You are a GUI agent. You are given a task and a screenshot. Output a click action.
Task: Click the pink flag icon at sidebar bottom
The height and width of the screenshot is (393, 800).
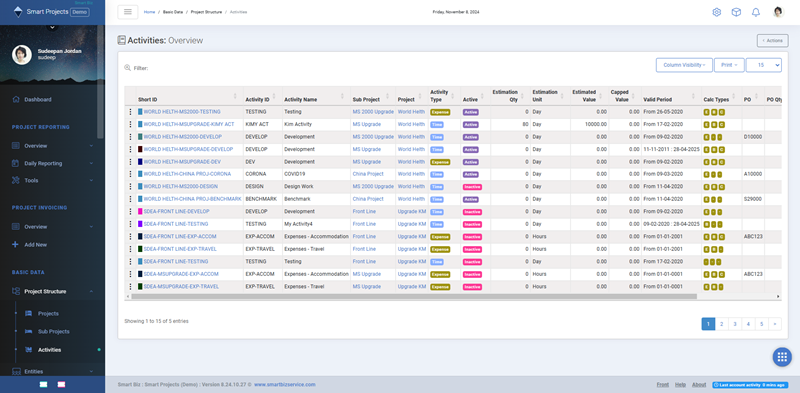coord(61,384)
